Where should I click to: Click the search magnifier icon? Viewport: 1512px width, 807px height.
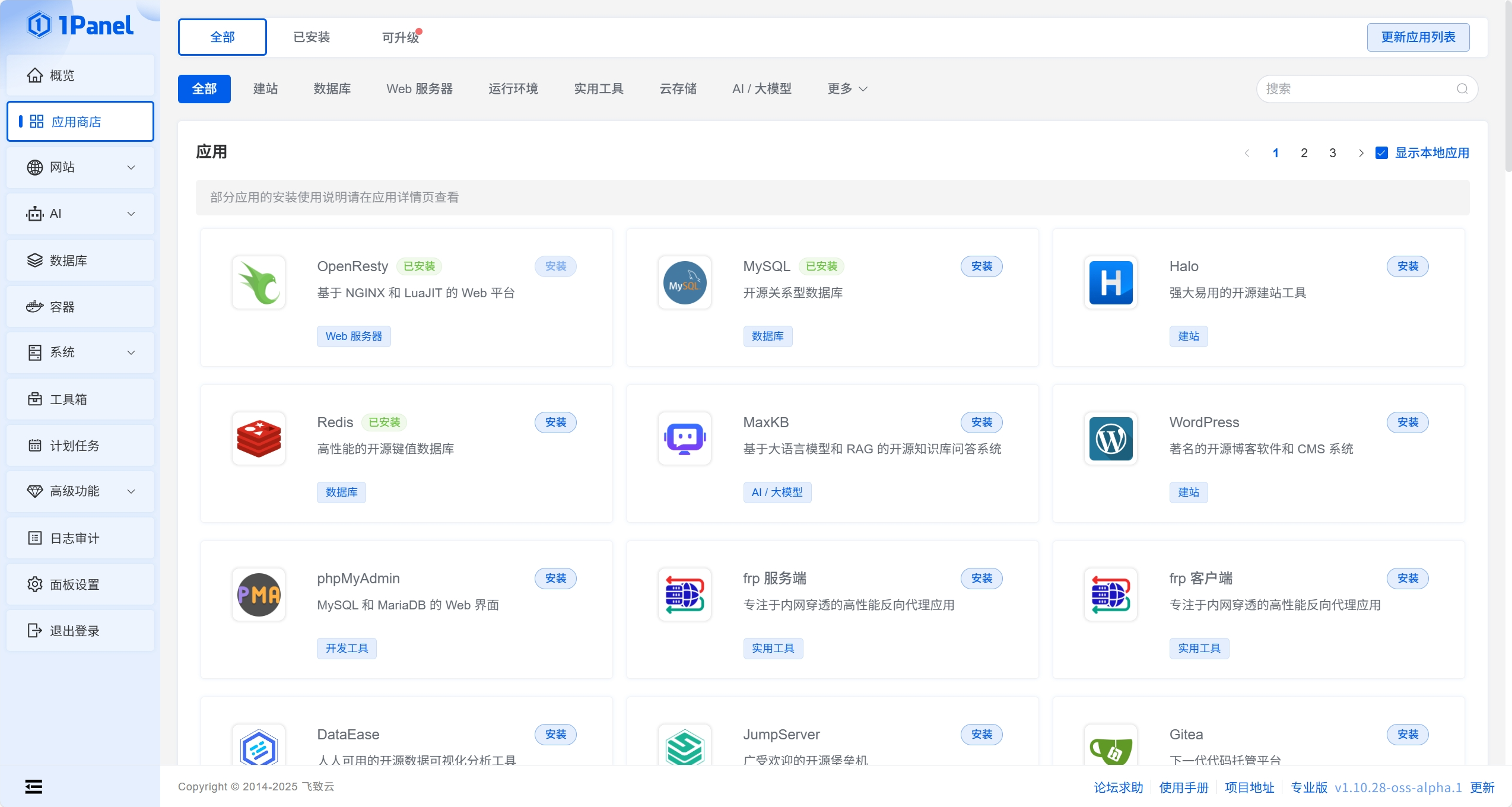pos(1462,89)
